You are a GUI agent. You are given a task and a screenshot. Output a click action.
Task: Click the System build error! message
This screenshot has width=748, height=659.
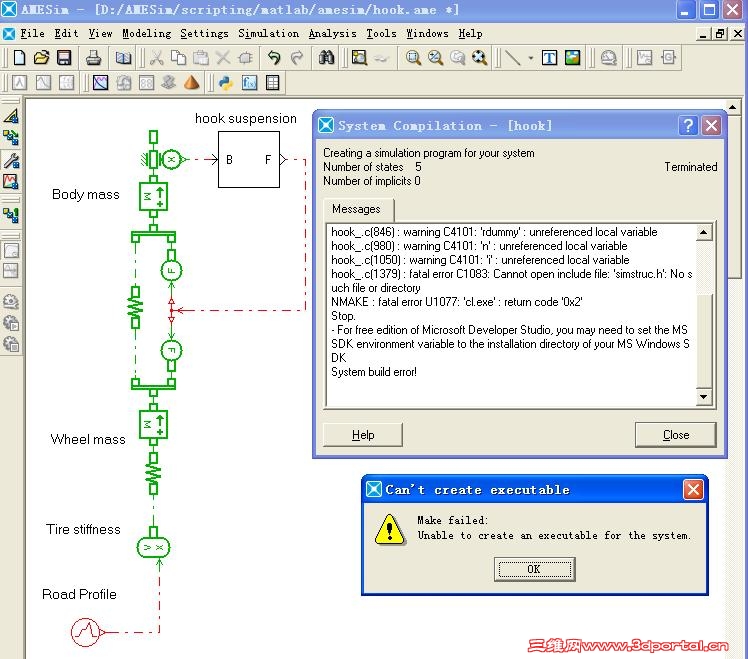[x=374, y=372]
